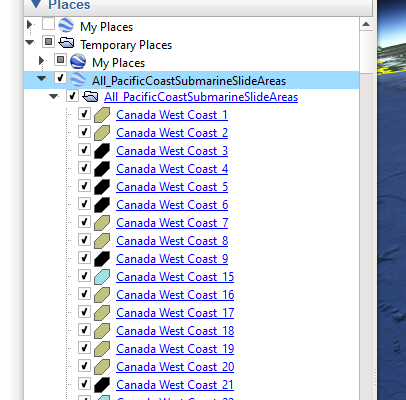The image size is (406, 400).
Task: Click the tan polygon icon for Canada West Coast 8
Action: click(102, 241)
